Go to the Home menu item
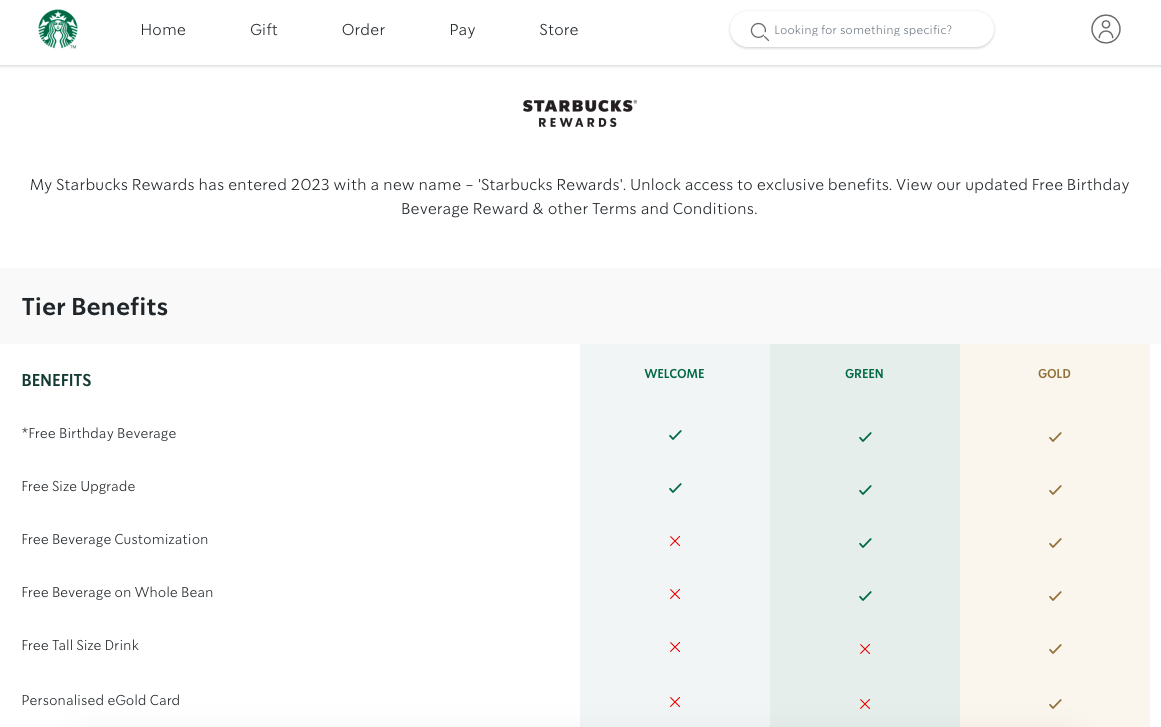Viewport: 1161px width, 727px height. coord(163,30)
